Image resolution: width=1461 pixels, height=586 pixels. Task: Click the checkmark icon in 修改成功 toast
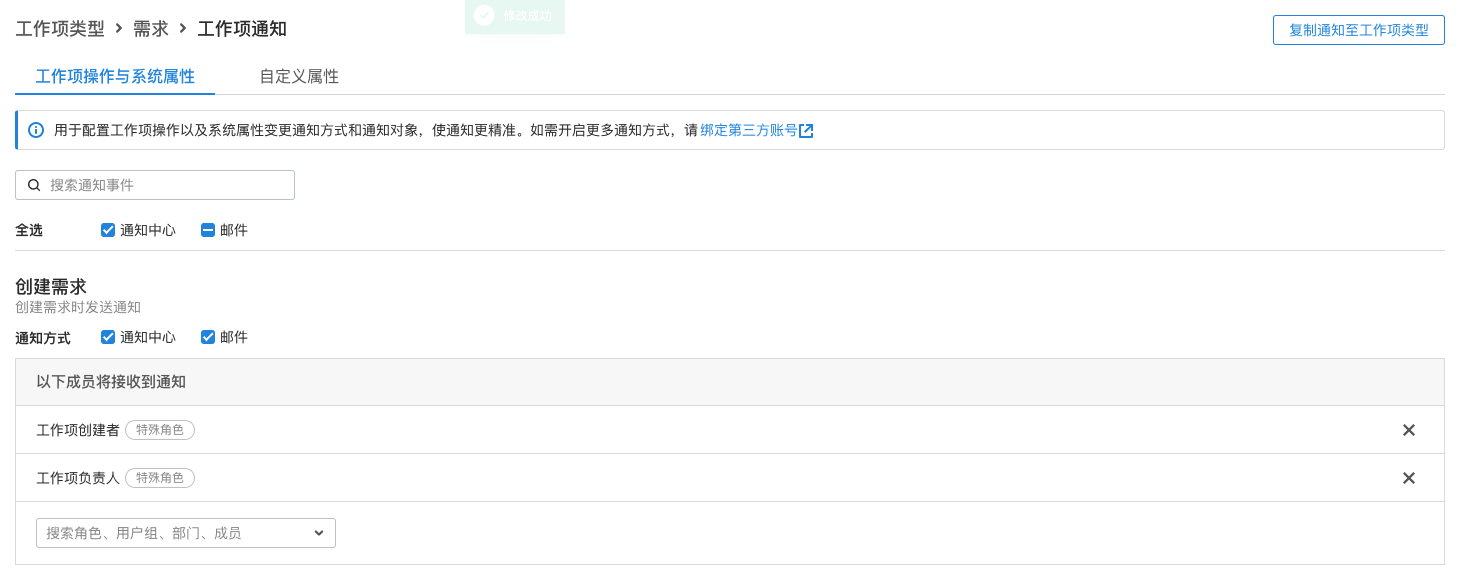point(484,15)
